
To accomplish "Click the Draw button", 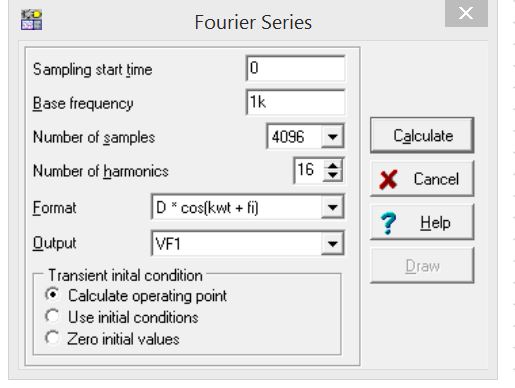I will tap(422, 266).
